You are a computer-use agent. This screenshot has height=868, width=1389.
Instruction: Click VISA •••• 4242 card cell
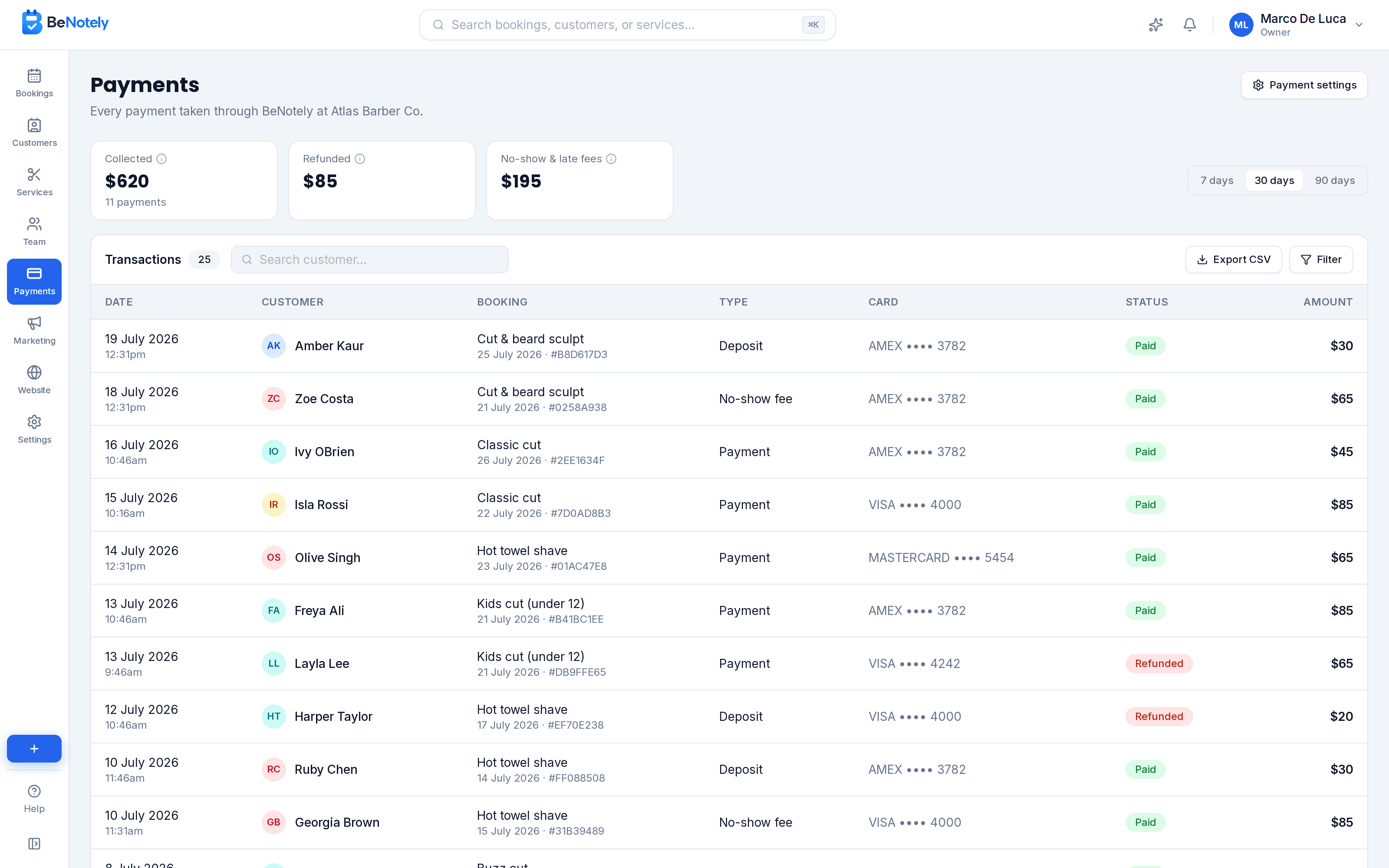coord(914,663)
